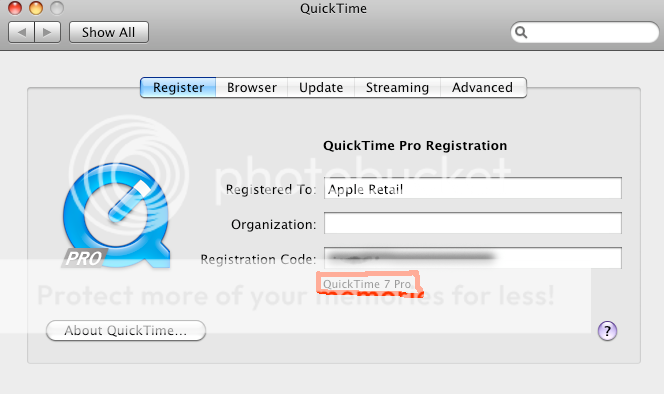
Task: Select the Register tab
Action: 178,87
